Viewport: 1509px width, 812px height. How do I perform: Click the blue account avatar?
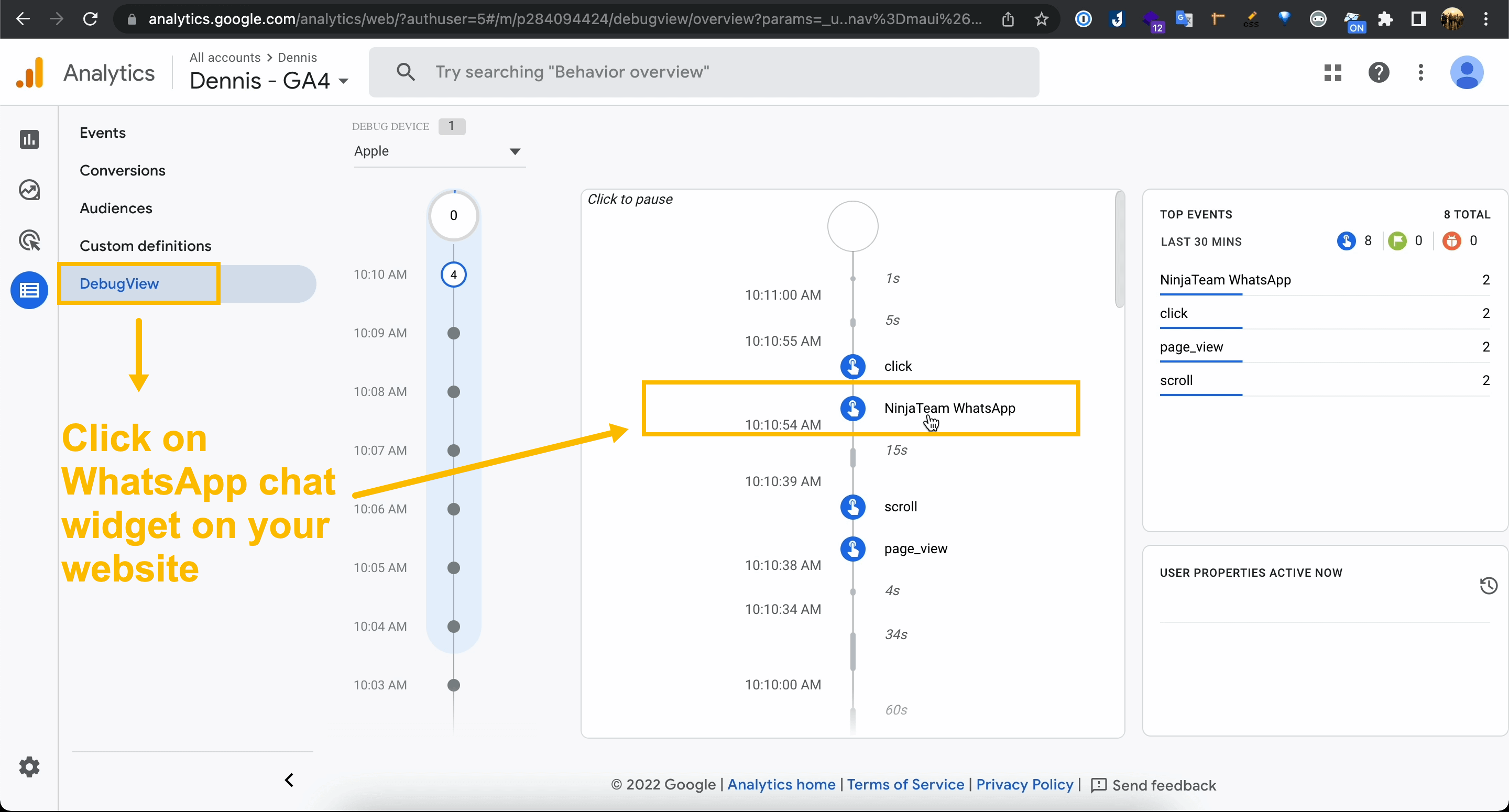1467,73
